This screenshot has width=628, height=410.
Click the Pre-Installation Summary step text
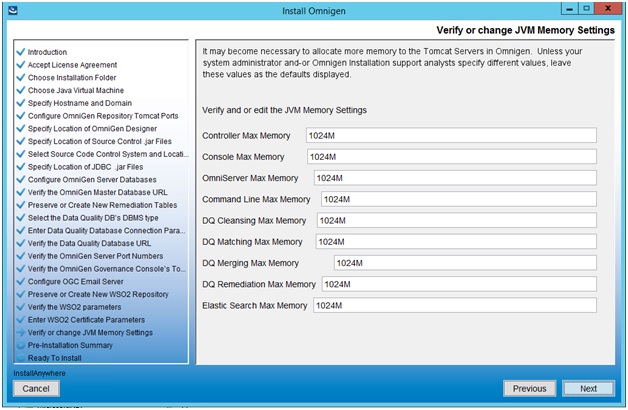click(x=70, y=345)
